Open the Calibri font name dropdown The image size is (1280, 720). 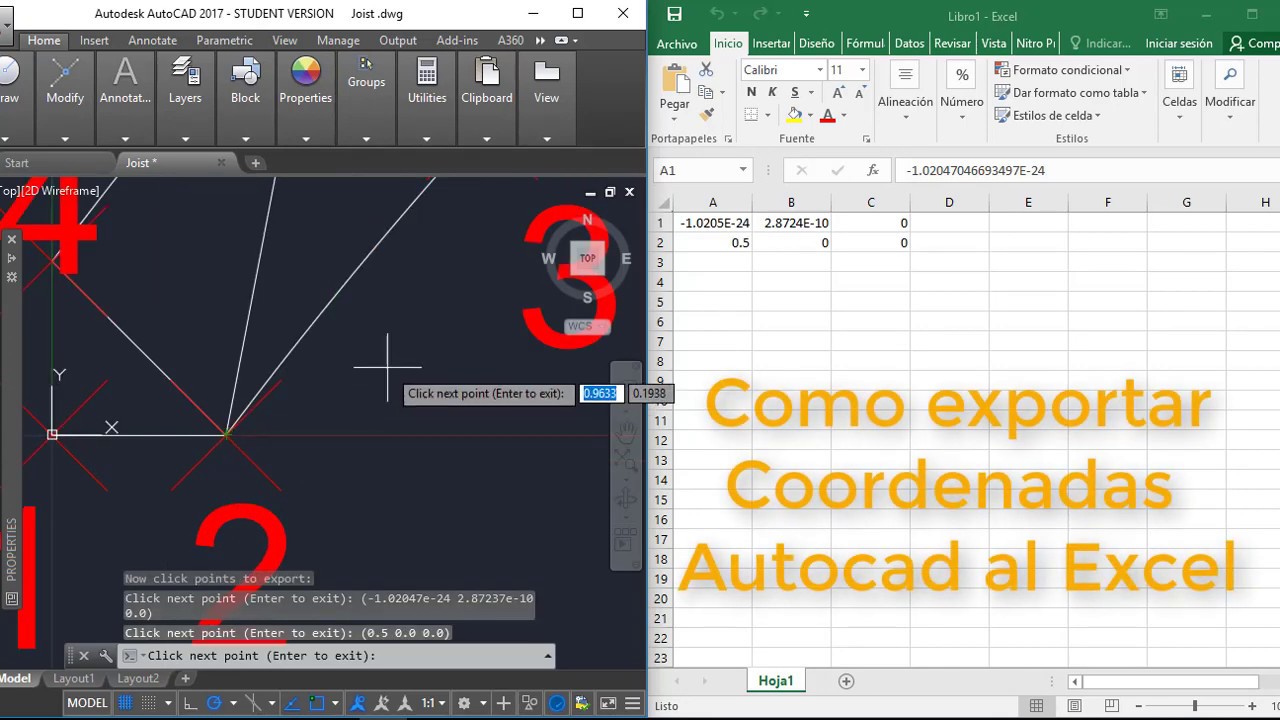coord(820,70)
